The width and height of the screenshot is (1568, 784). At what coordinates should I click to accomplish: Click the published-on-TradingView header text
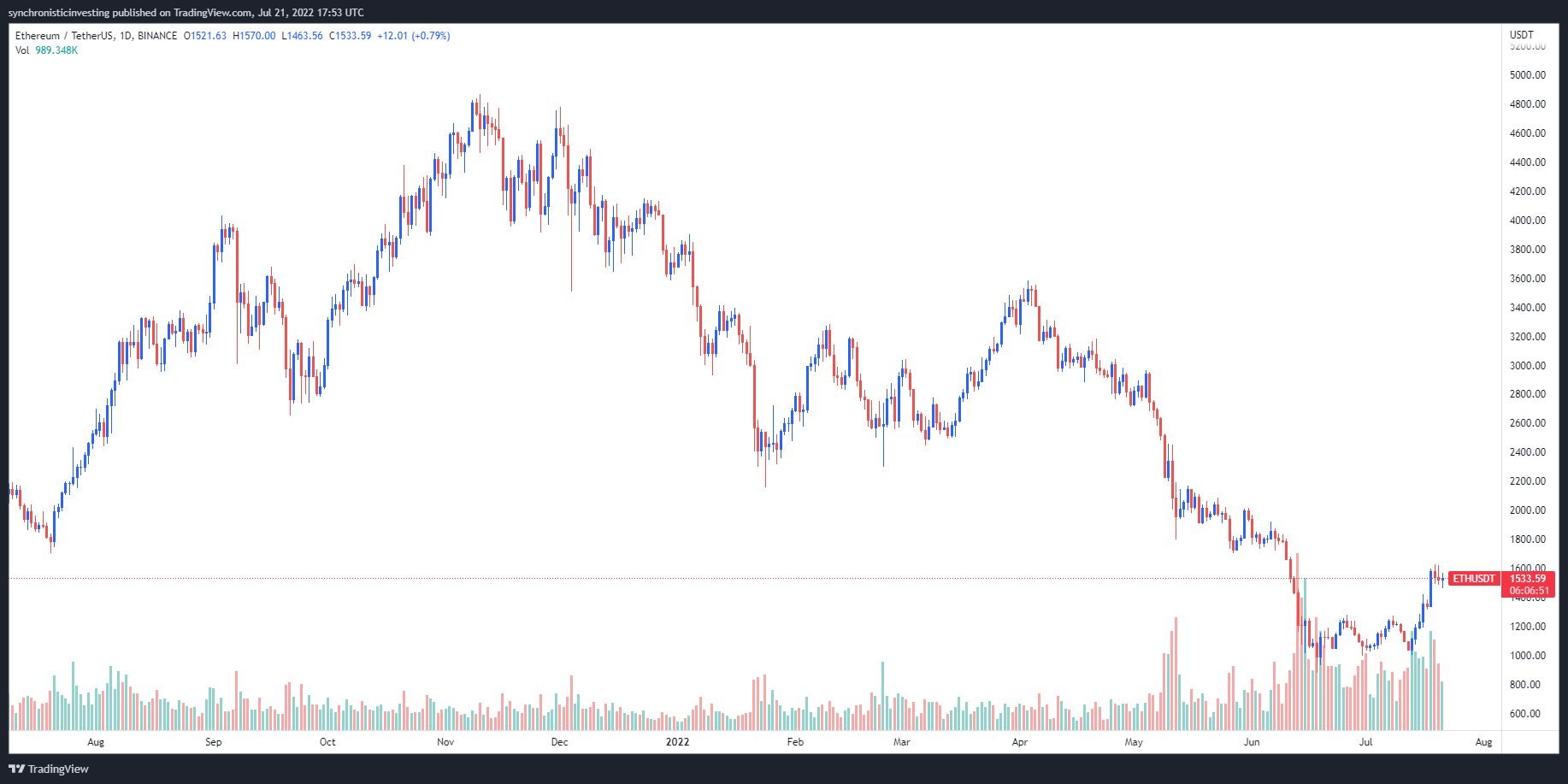[x=186, y=13]
